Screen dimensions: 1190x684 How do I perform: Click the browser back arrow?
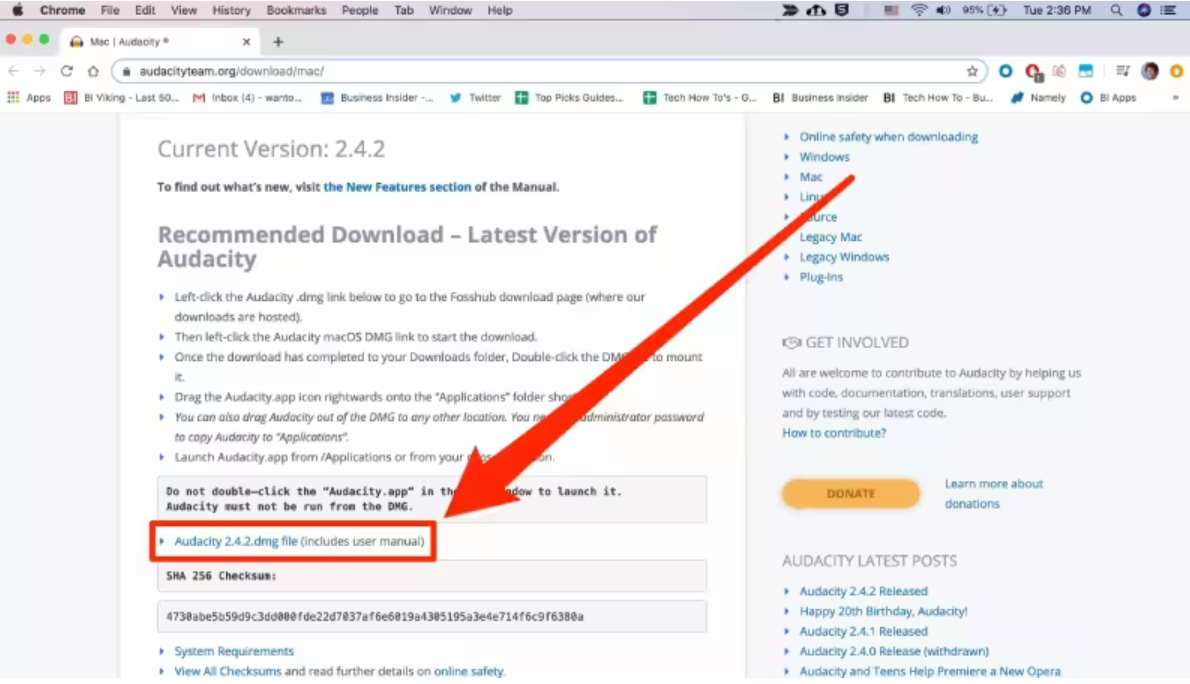(x=14, y=71)
